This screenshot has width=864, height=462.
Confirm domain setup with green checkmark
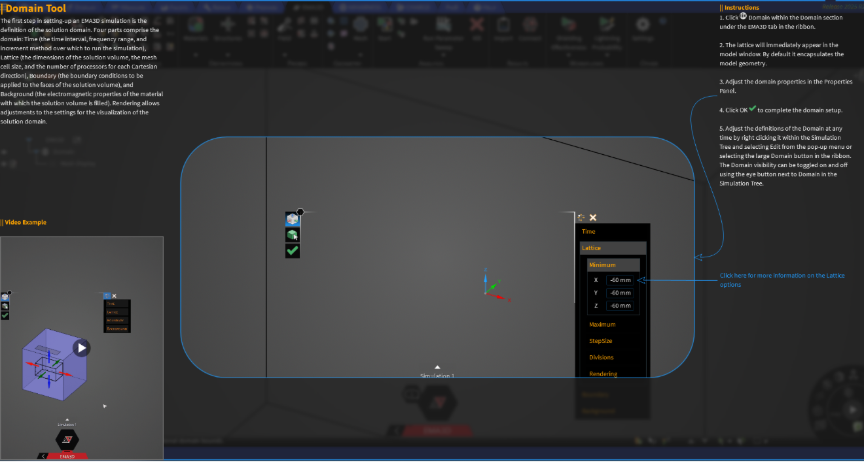pyautogui.click(x=292, y=251)
